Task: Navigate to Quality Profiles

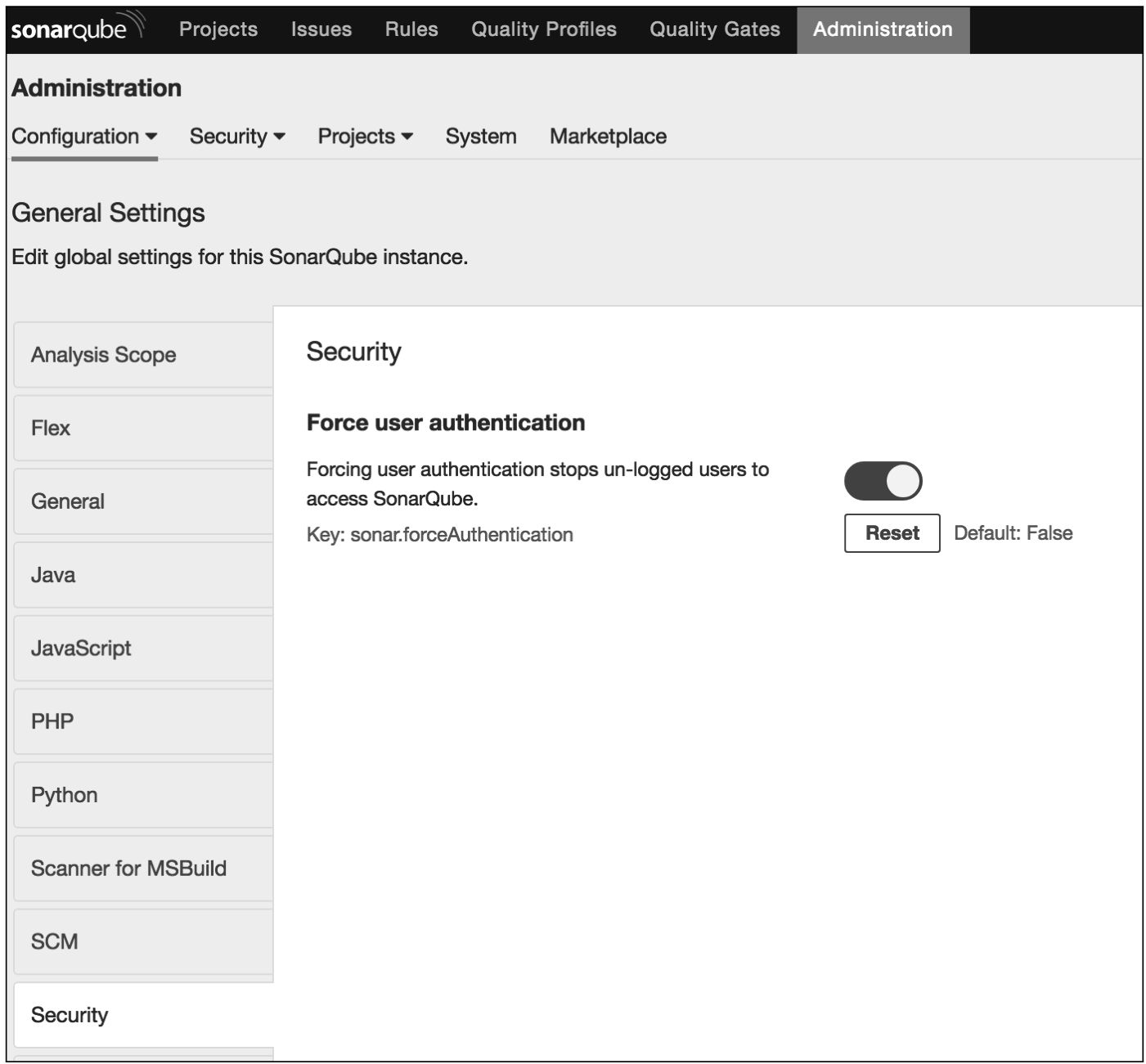Action: click(544, 29)
